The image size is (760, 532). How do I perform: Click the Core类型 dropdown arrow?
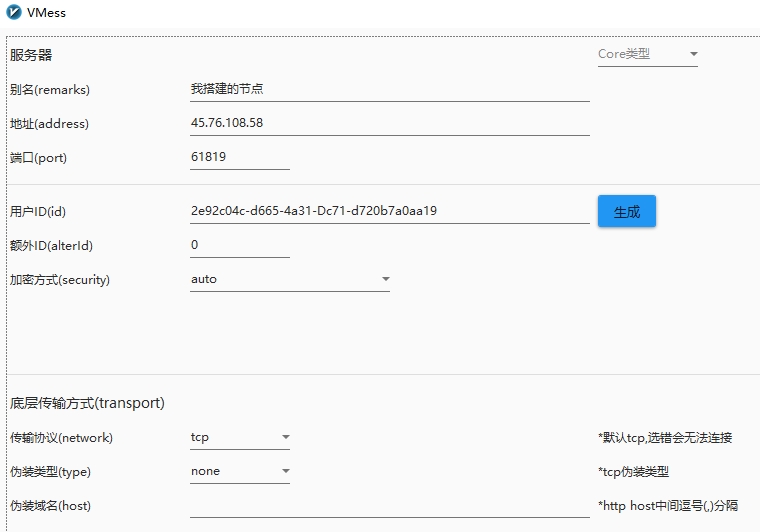[x=694, y=54]
